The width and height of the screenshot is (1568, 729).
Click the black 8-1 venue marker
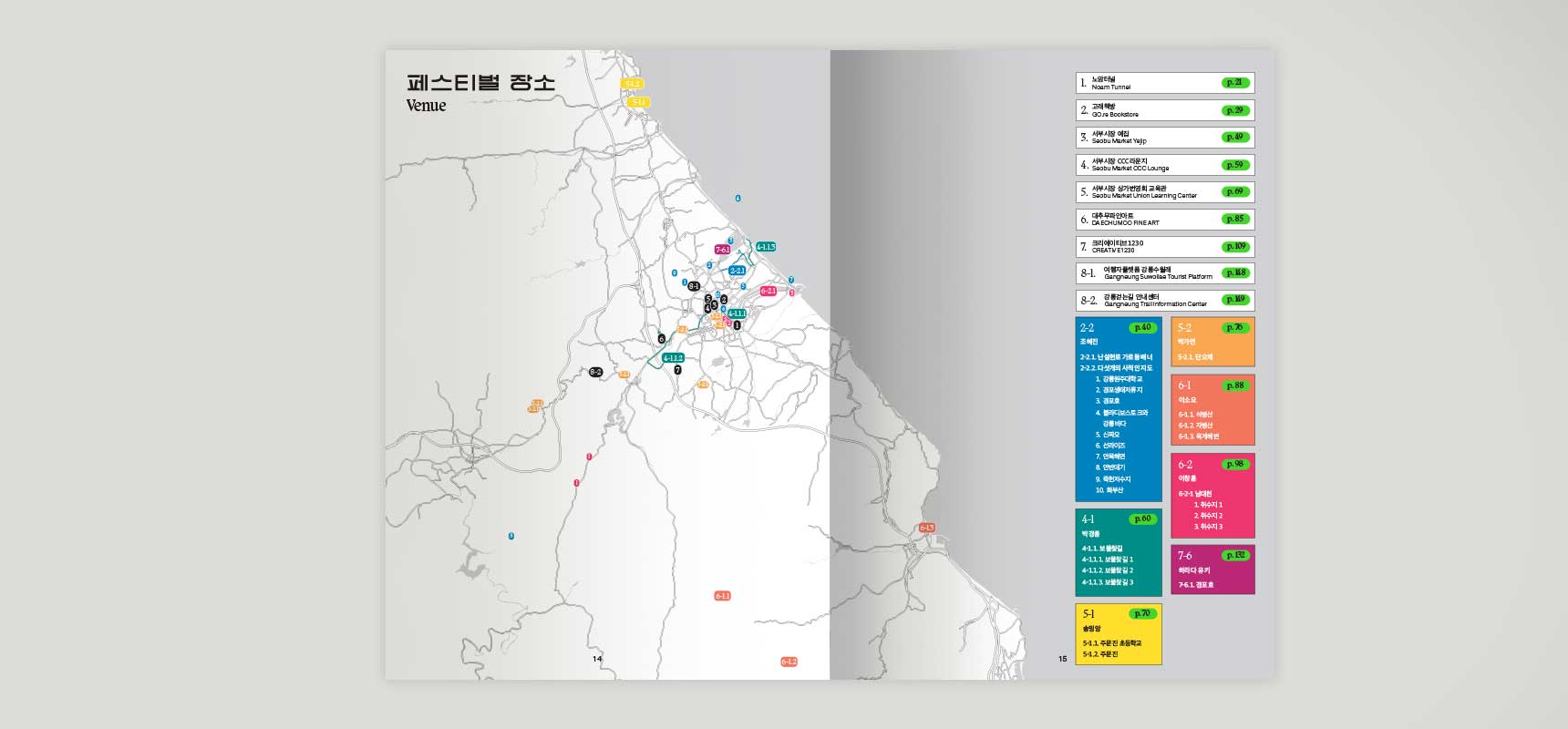coord(694,286)
